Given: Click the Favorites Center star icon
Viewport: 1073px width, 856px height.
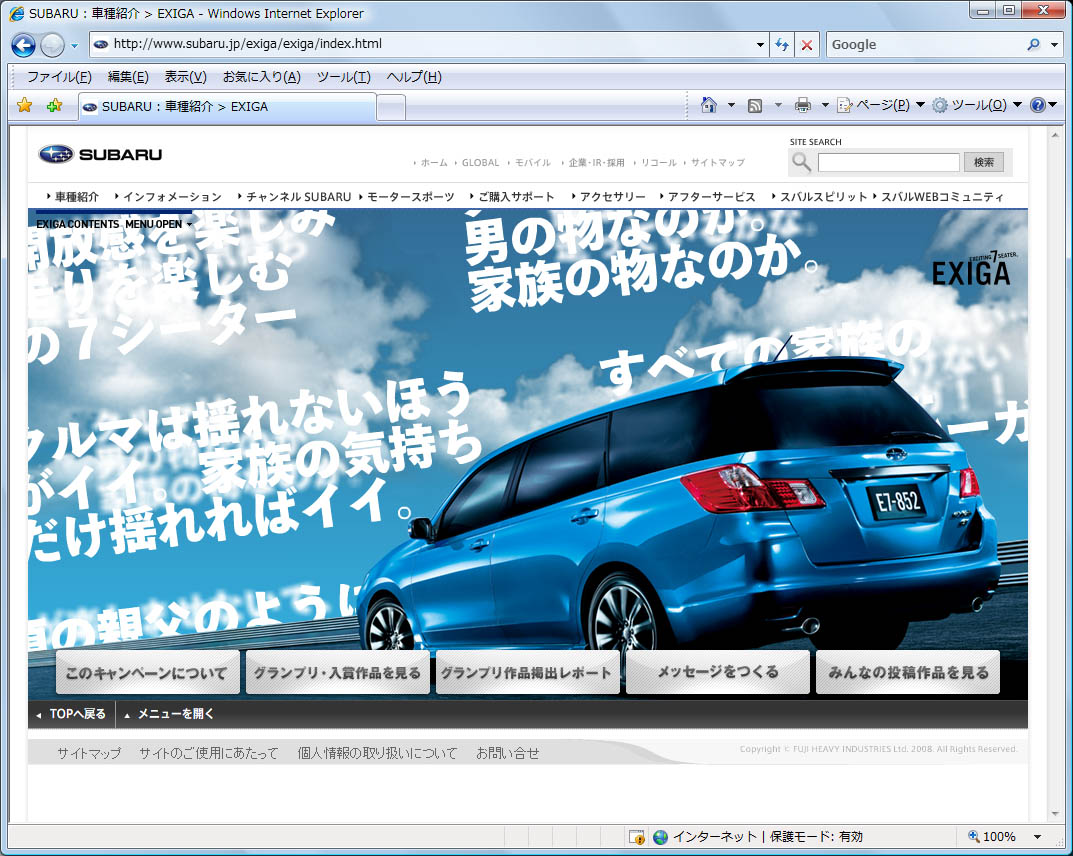Looking at the screenshot, I should (x=25, y=105).
